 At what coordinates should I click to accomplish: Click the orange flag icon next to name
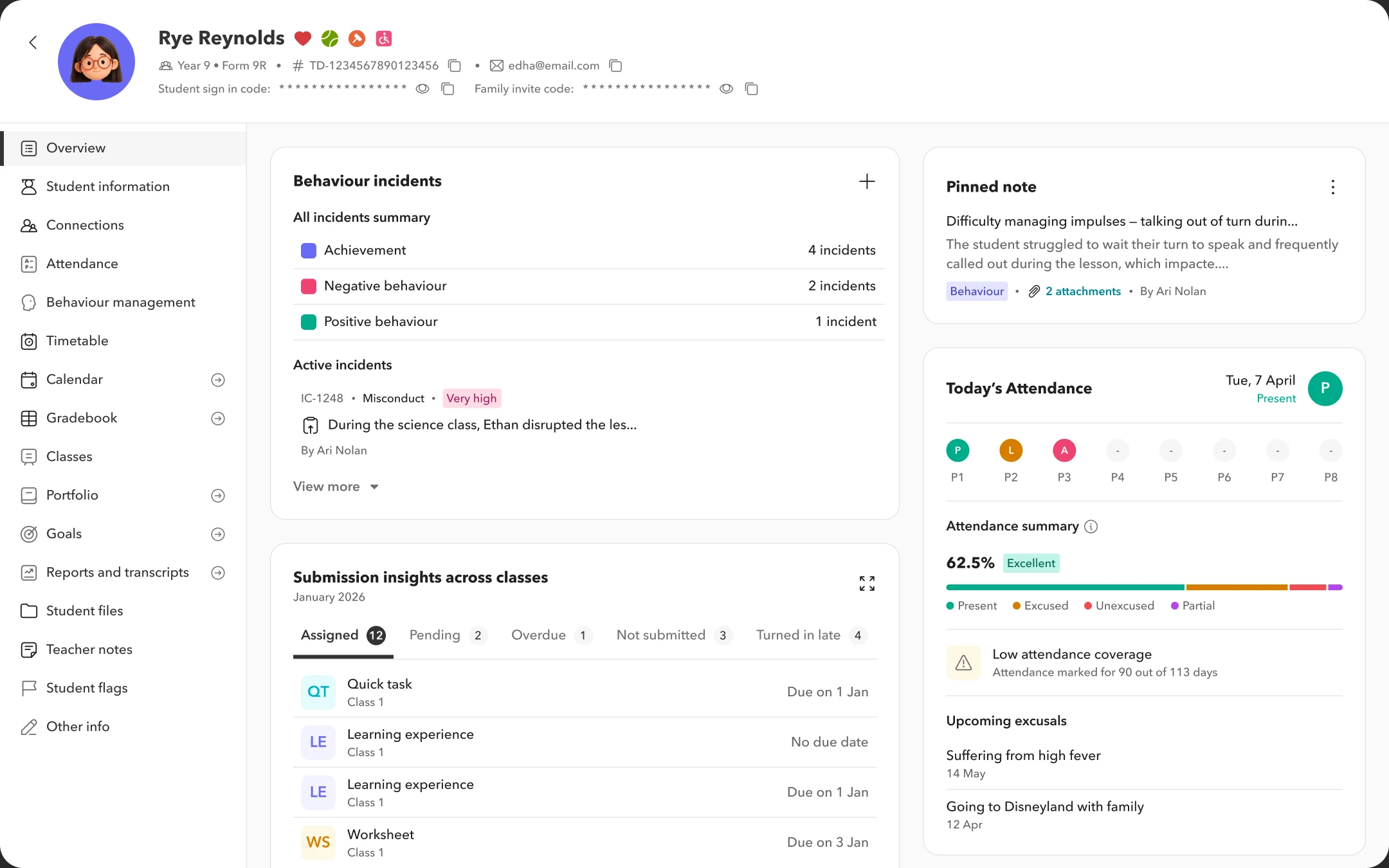point(357,39)
